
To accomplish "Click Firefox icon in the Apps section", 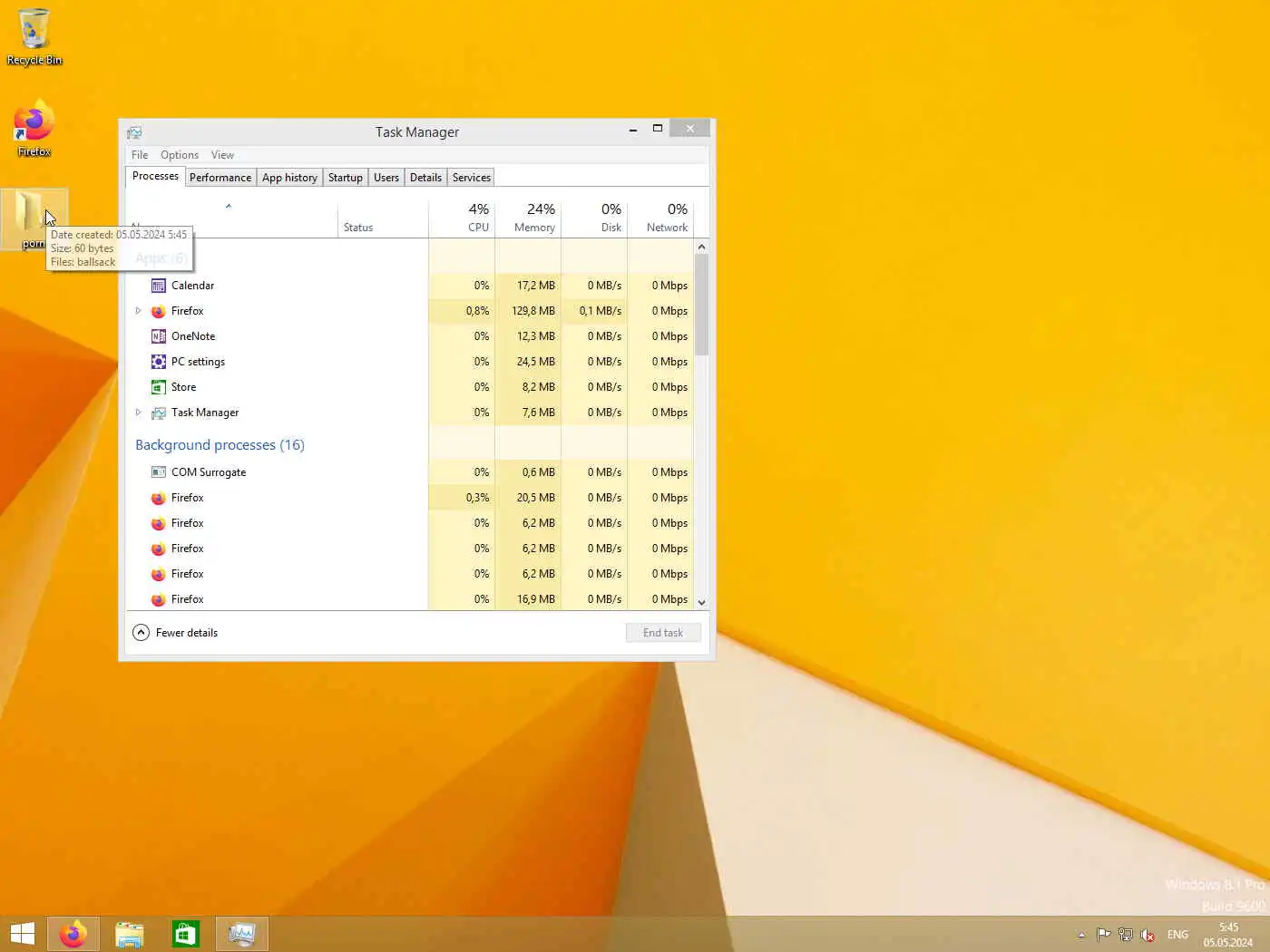I will coord(159,311).
